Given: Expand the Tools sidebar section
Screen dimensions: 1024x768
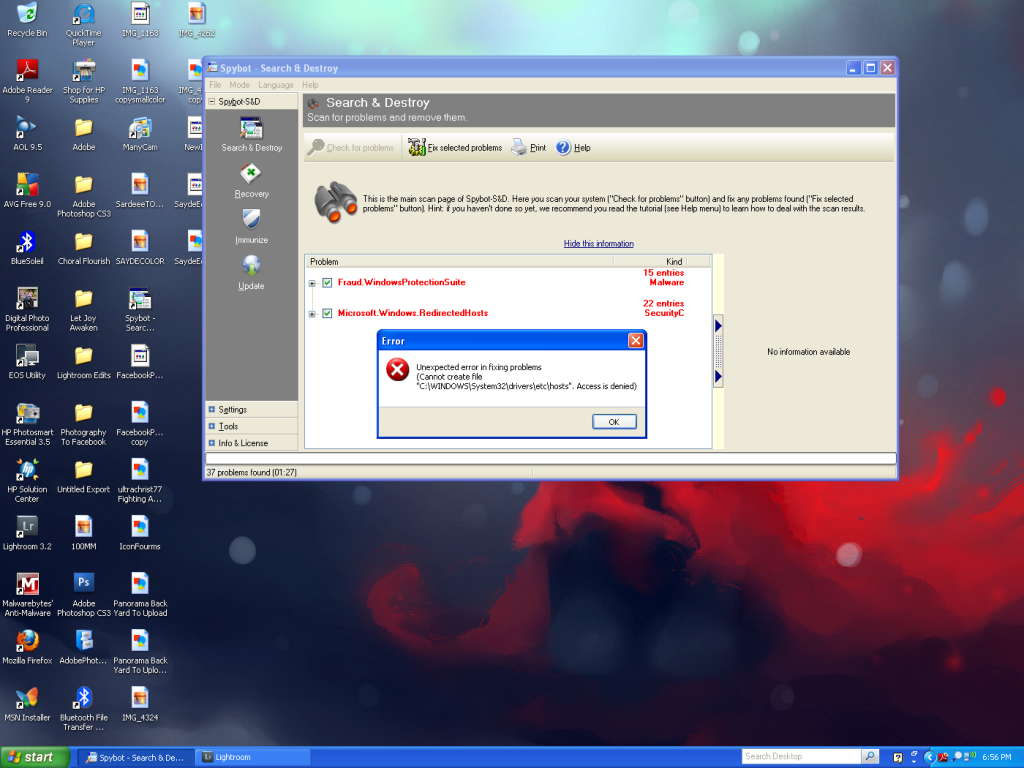Looking at the screenshot, I should (x=212, y=426).
